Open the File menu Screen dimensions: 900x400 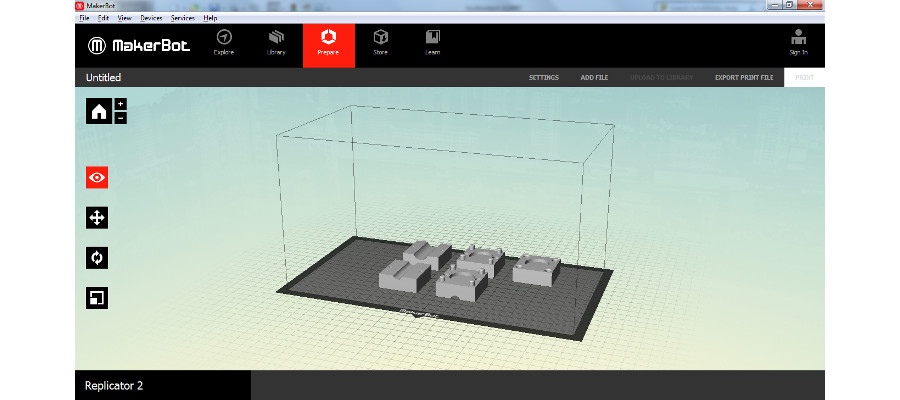click(84, 18)
